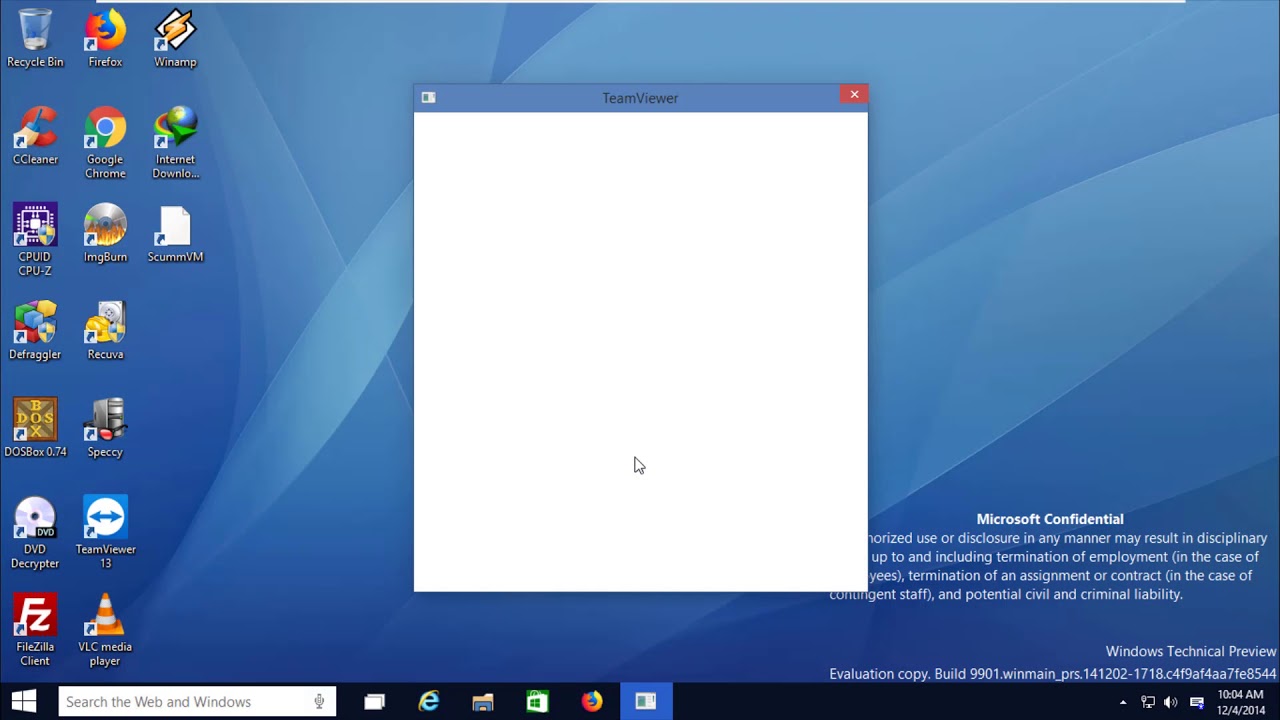Select the DVD Decrypter desktop icon

35,533
